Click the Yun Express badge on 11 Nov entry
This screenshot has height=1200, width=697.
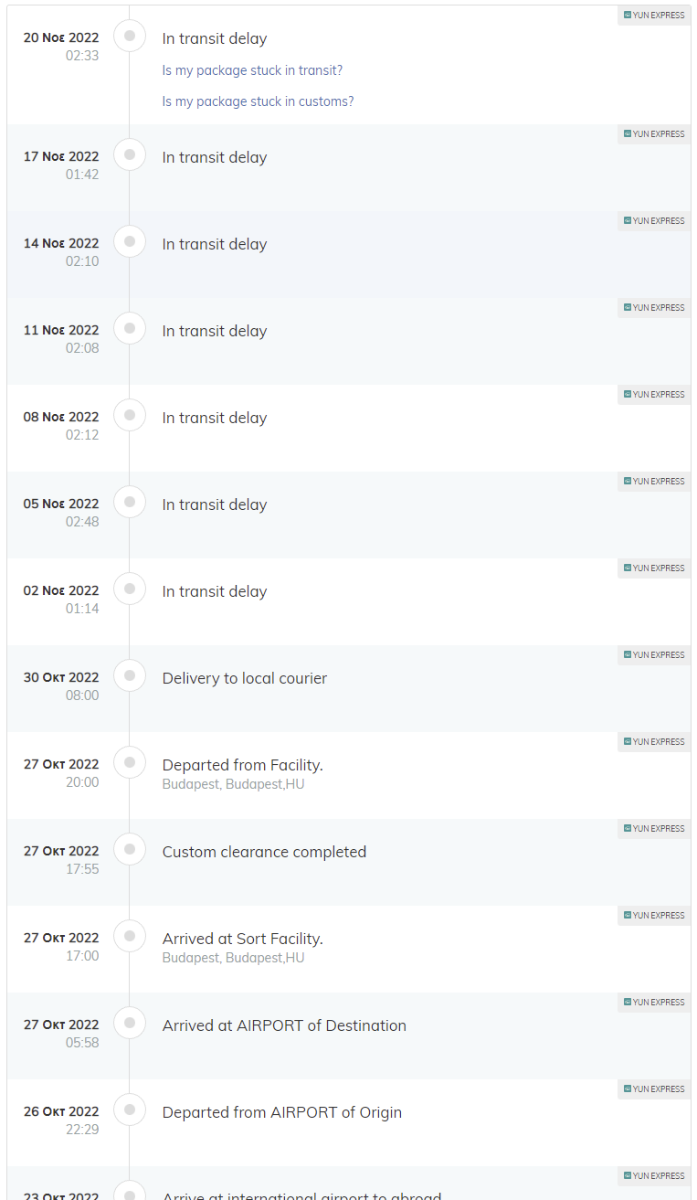(x=654, y=307)
